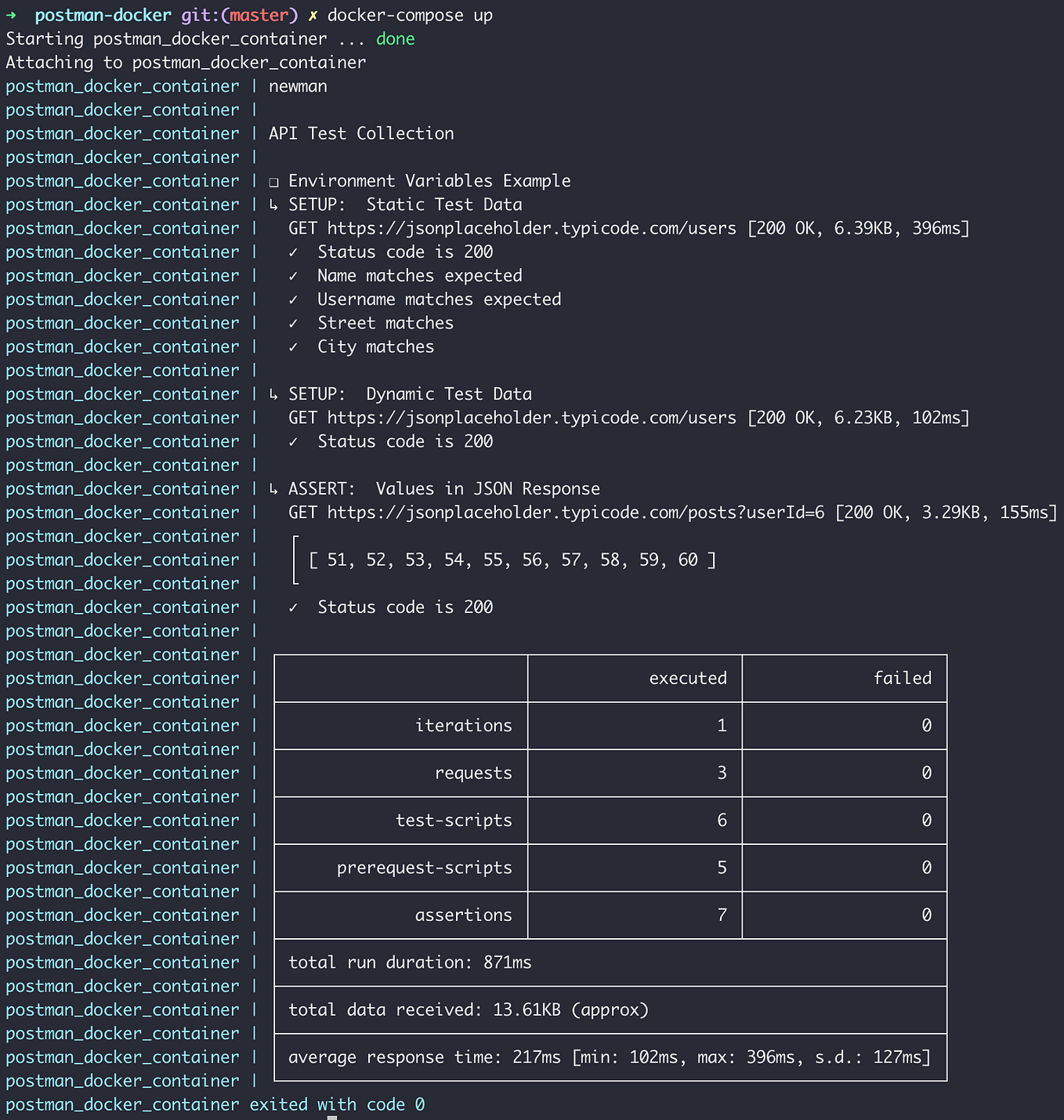This screenshot has height=1120, width=1064.
Task: Click the green "done" status indicator
Action: (x=395, y=38)
